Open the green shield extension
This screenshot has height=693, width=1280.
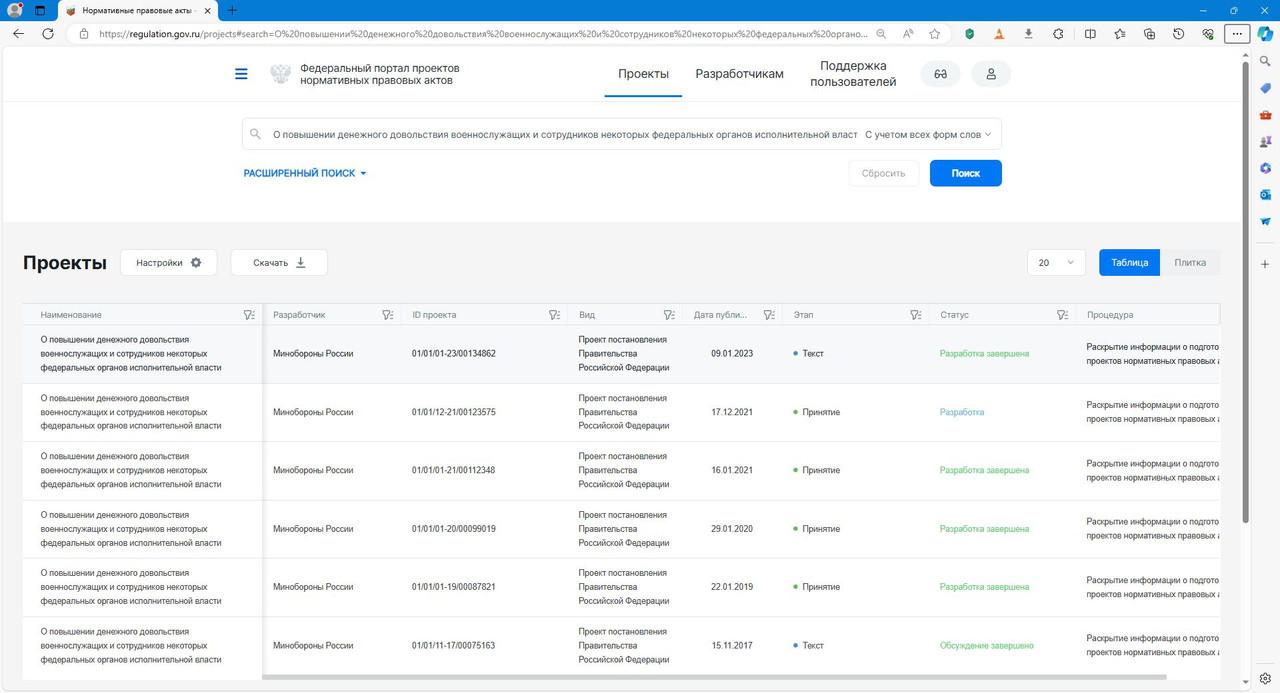click(x=969, y=33)
